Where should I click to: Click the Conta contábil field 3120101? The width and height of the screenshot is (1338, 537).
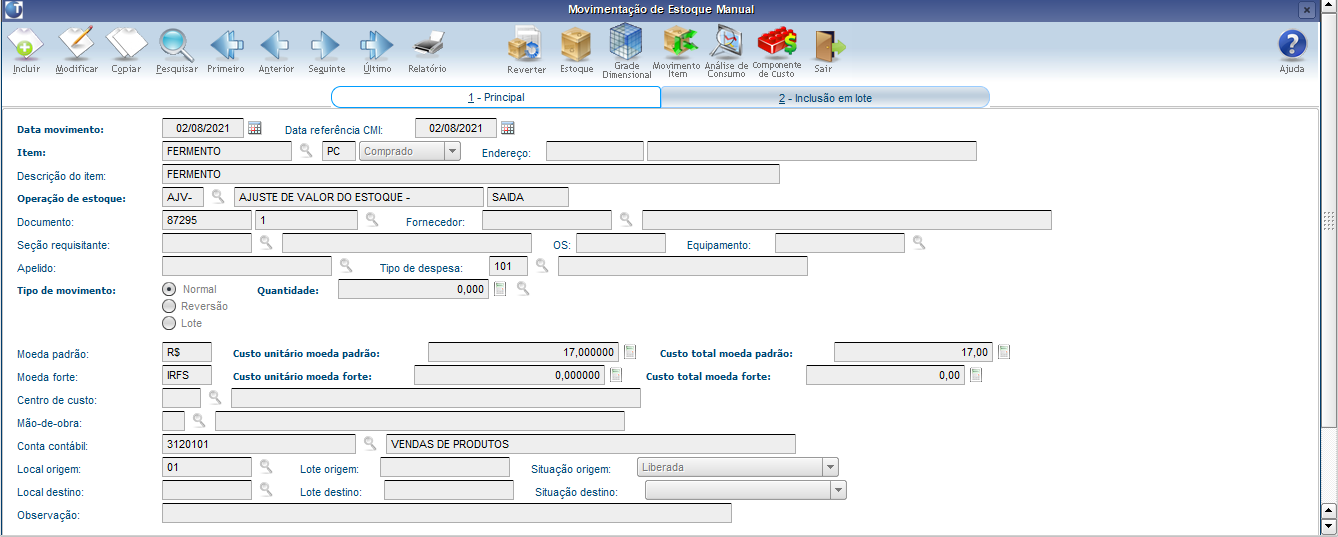pos(259,444)
